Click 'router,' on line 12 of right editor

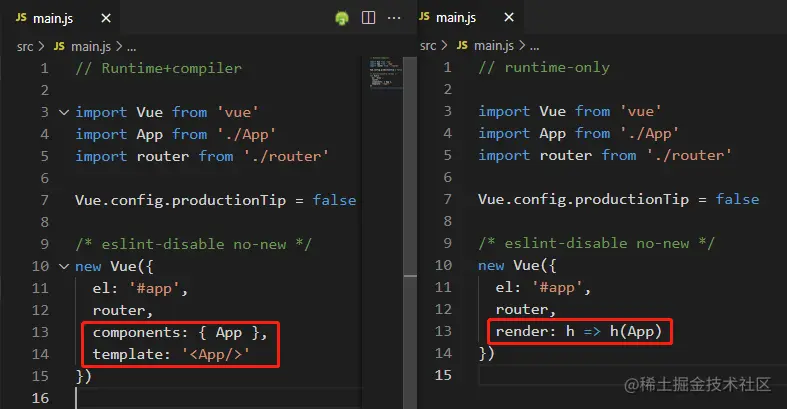click(526, 309)
